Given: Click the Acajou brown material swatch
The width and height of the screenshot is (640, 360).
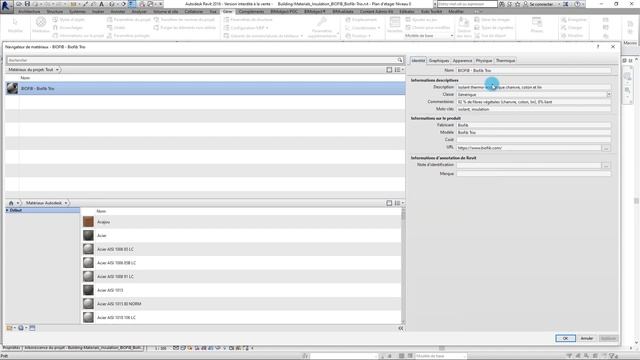Looking at the screenshot, I should [88, 222].
